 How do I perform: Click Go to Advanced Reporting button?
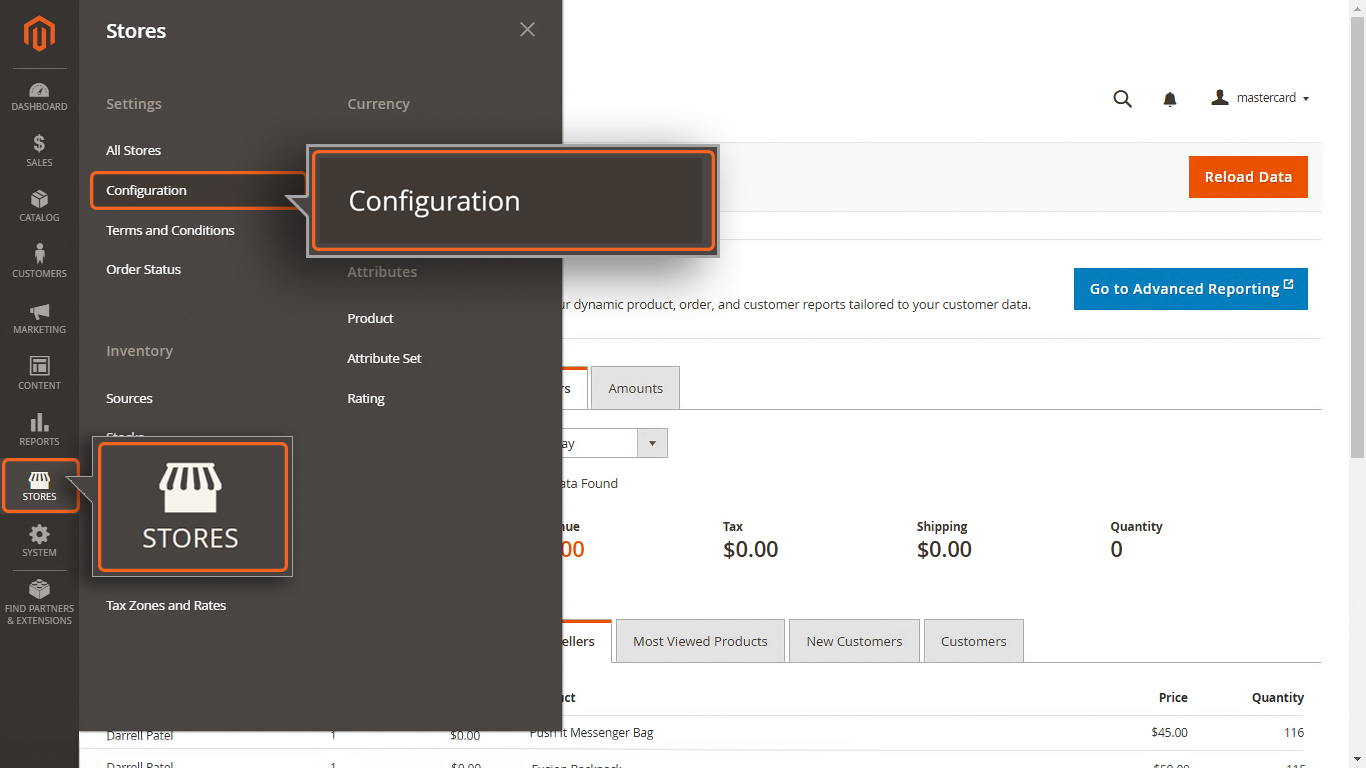[x=1191, y=289]
